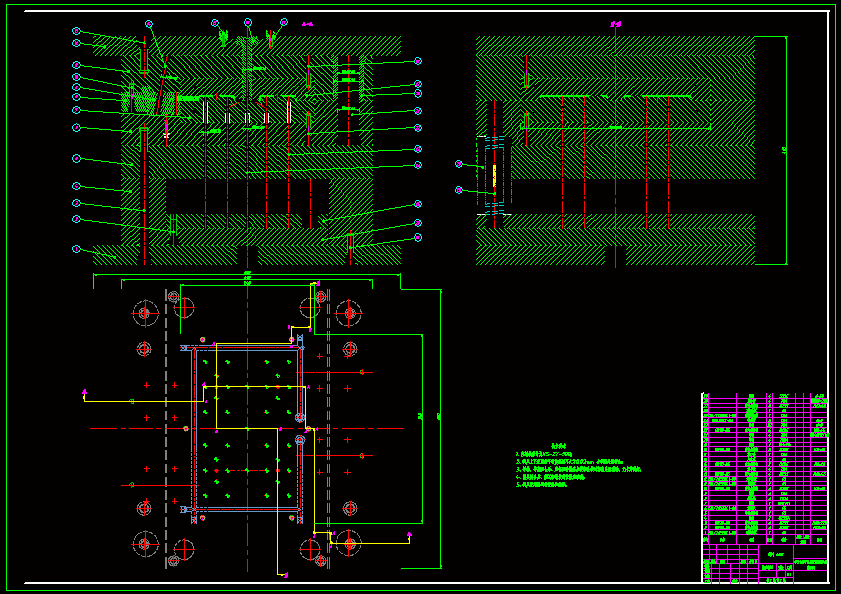Select the parts list table header row

(765, 540)
